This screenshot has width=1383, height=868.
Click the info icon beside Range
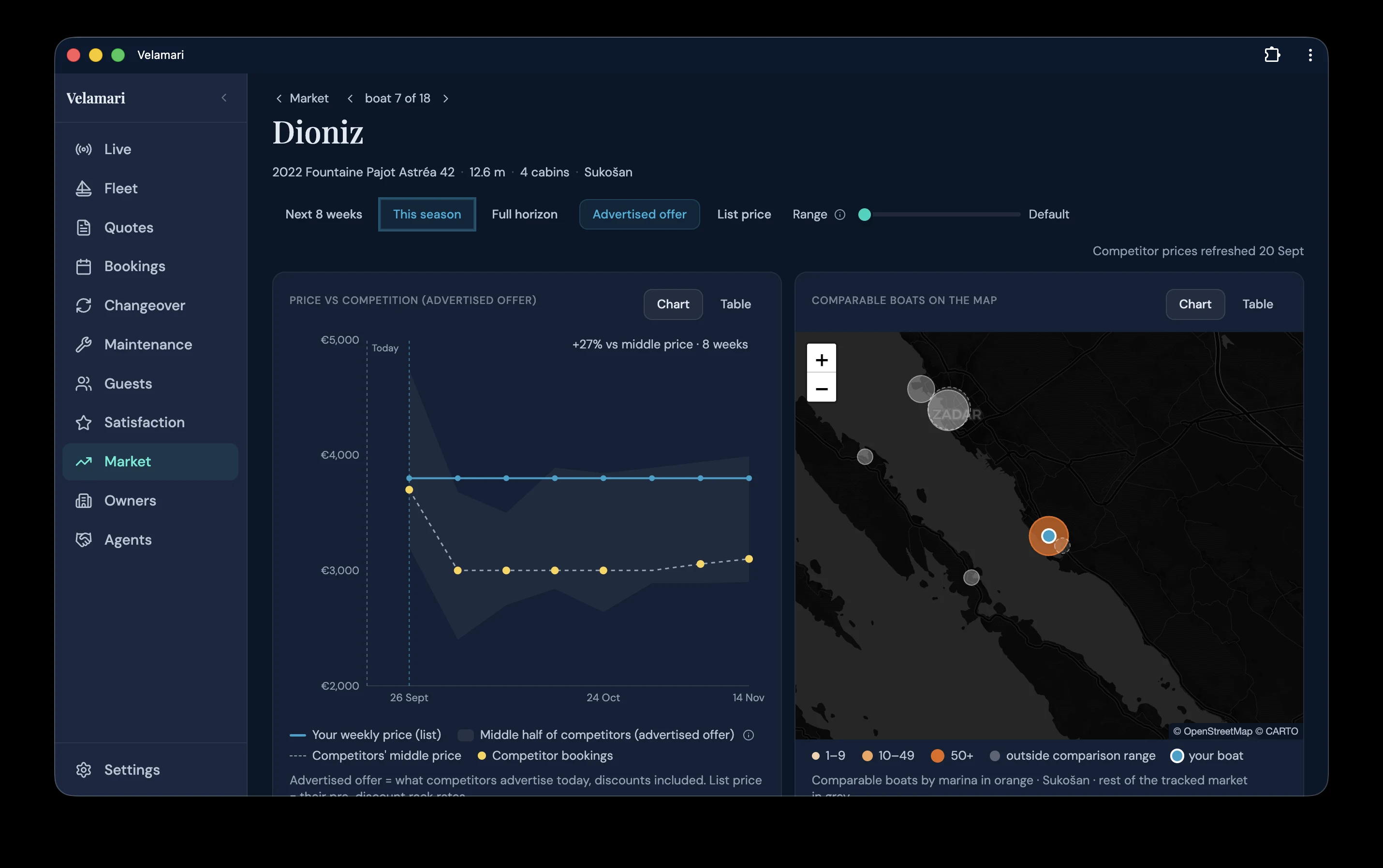(x=839, y=215)
